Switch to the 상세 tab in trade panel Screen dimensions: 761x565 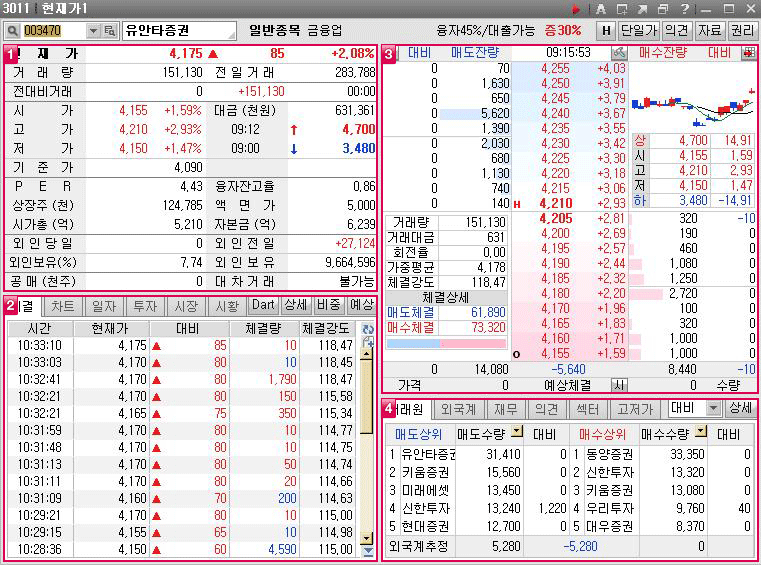tap(296, 305)
